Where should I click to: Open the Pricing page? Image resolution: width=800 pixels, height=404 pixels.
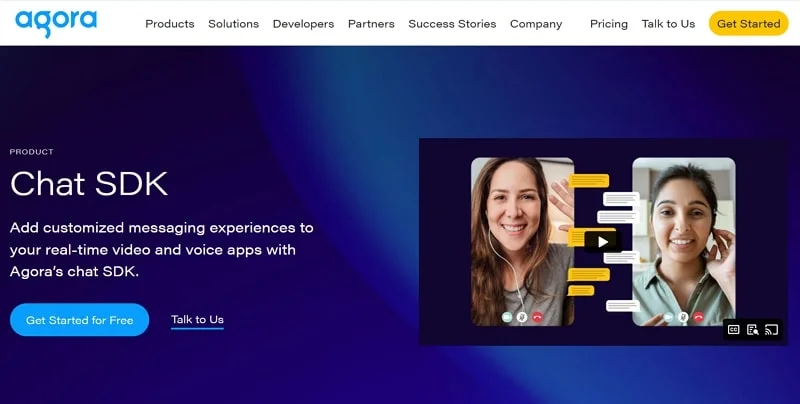pos(609,24)
